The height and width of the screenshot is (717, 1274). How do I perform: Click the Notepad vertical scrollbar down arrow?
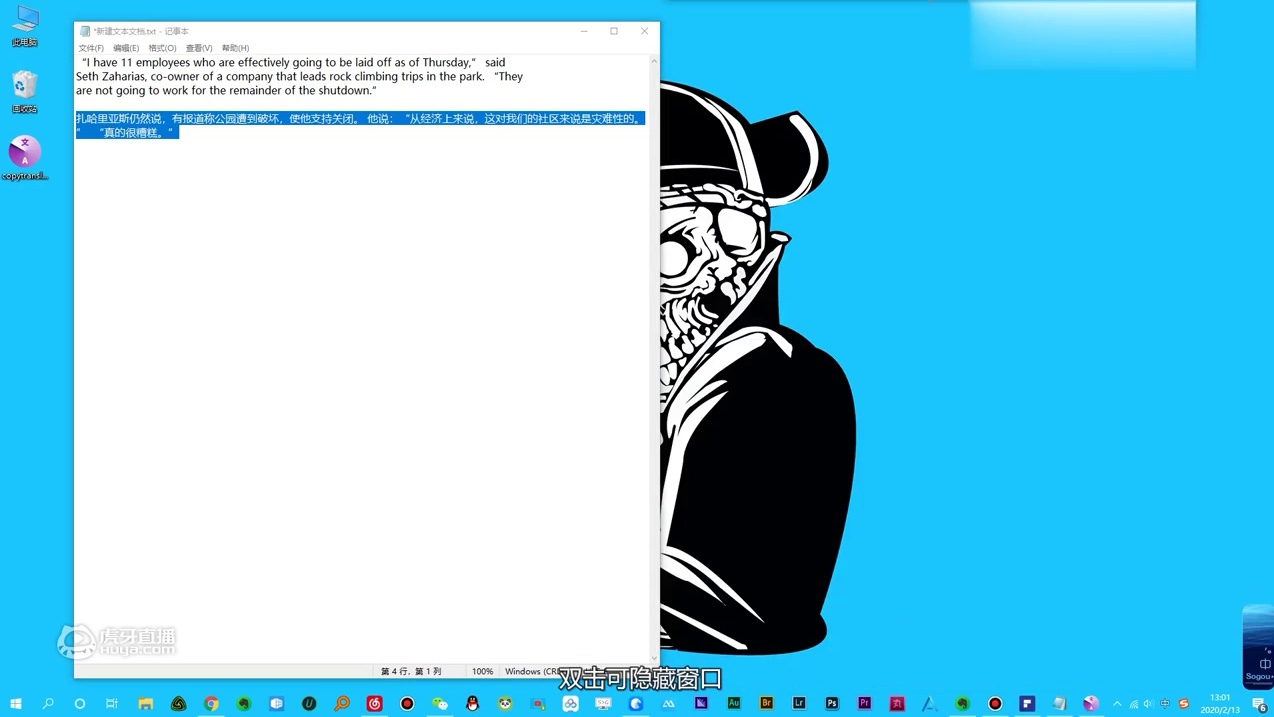654,658
